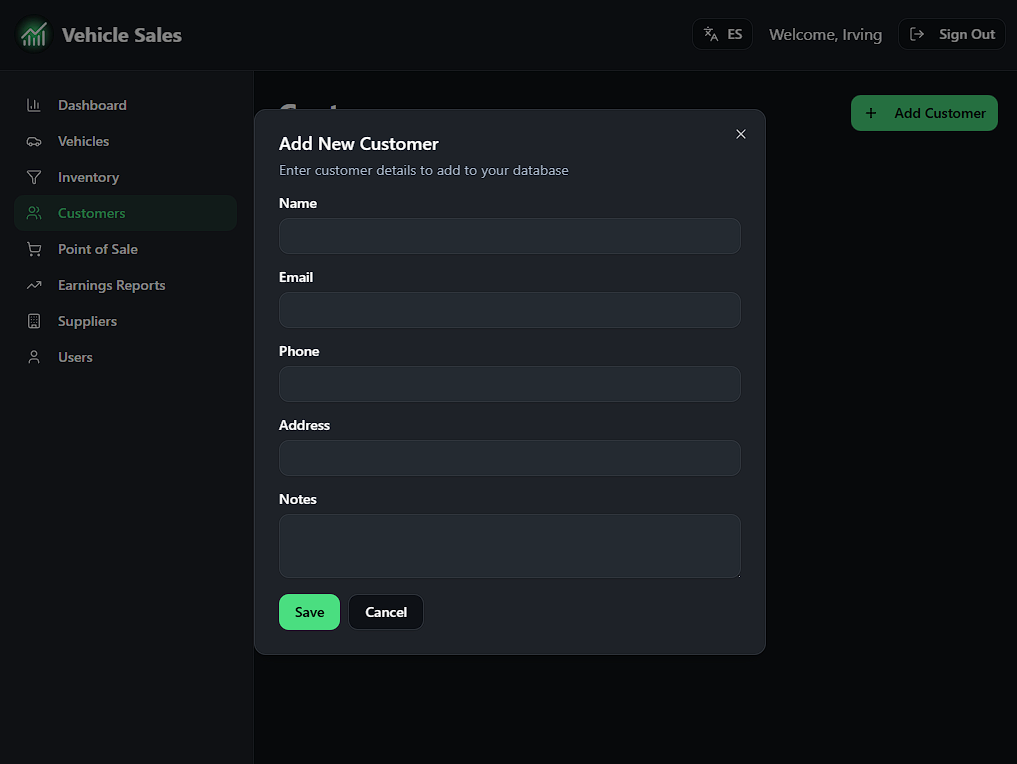Screen dimensions: 1017x764
Task: Click the Point of Sale cart icon
Action: coord(34,249)
